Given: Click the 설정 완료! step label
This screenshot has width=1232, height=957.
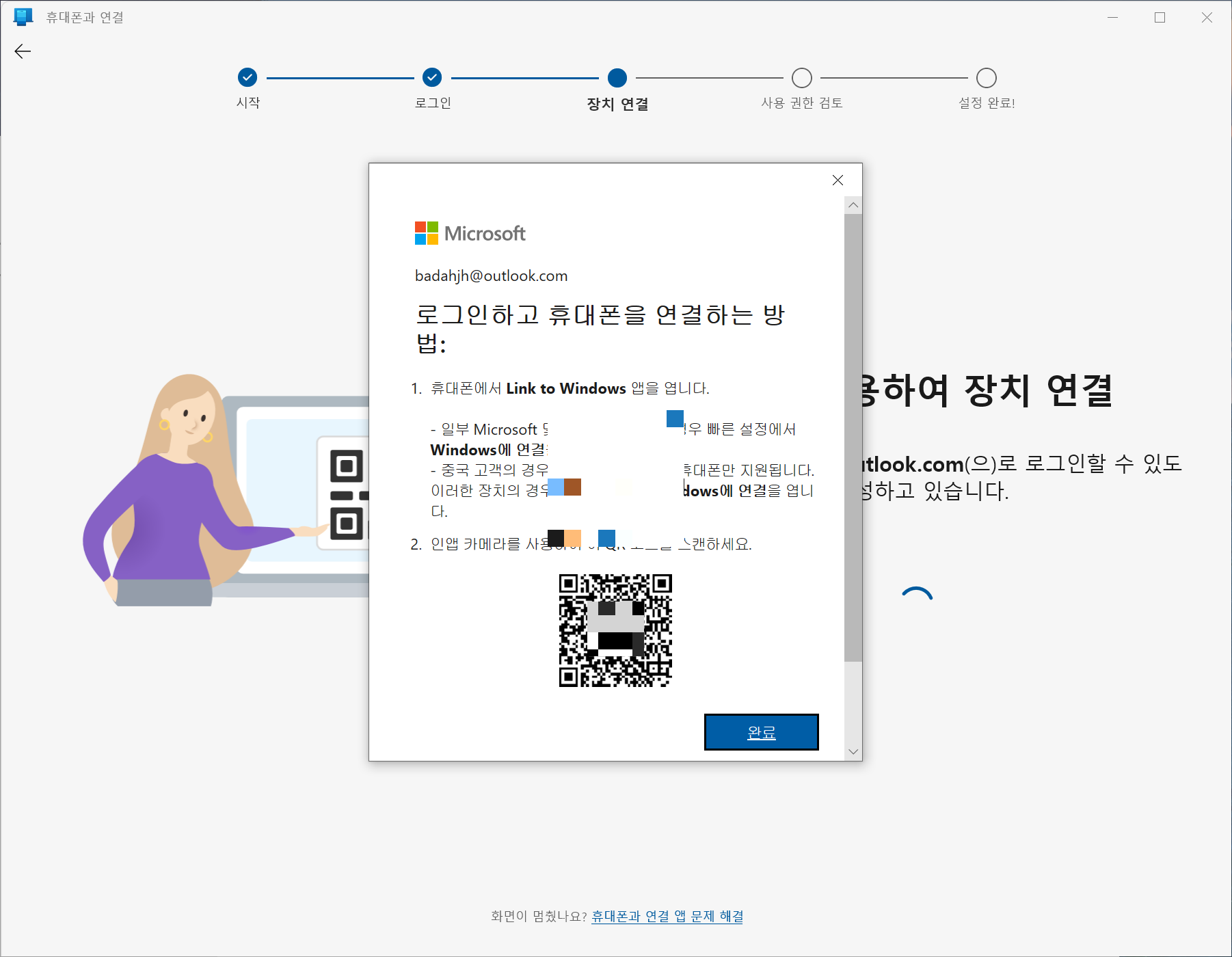Looking at the screenshot, I should coord(987,103).
